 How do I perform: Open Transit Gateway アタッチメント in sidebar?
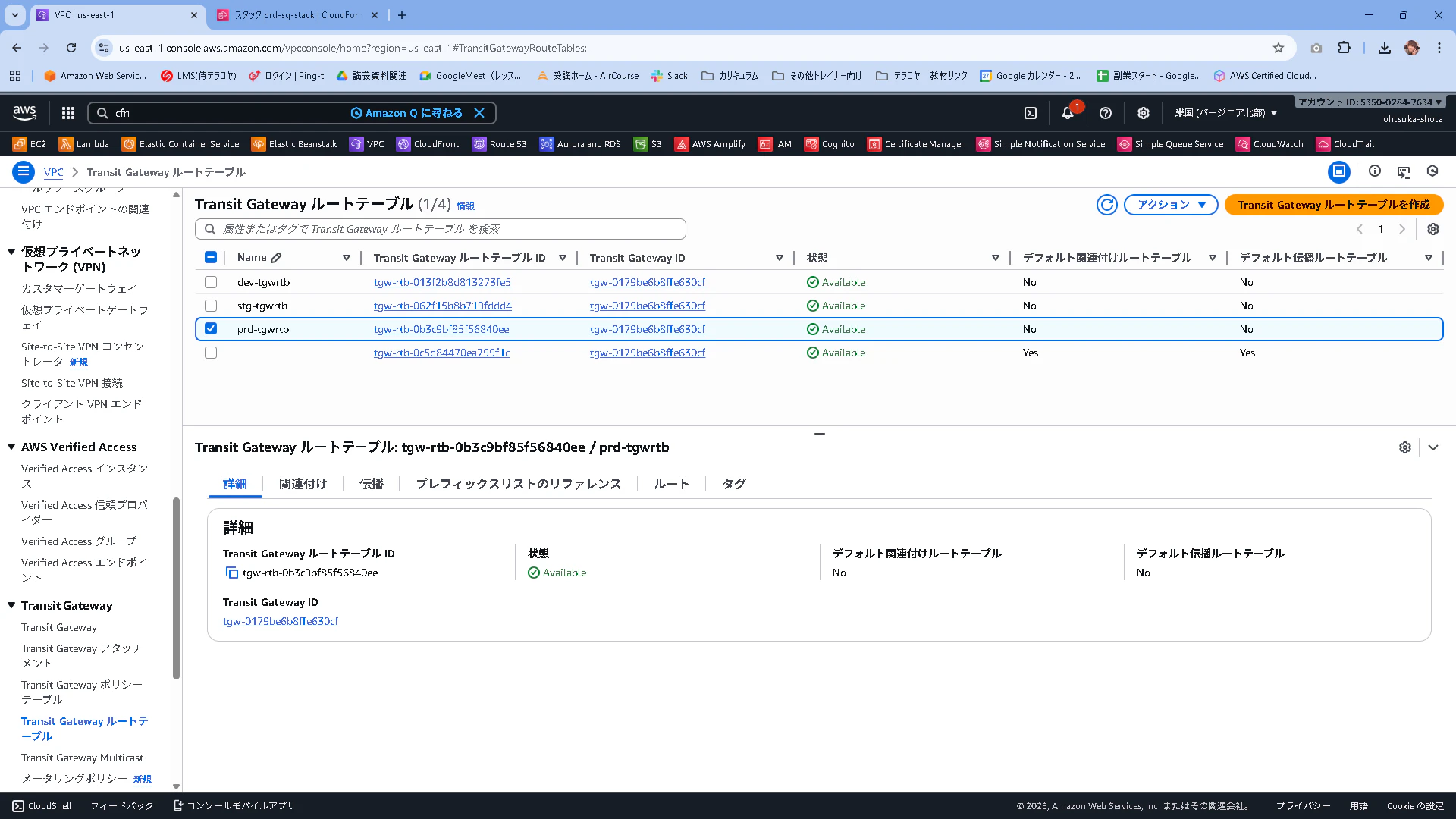[82, 656]
